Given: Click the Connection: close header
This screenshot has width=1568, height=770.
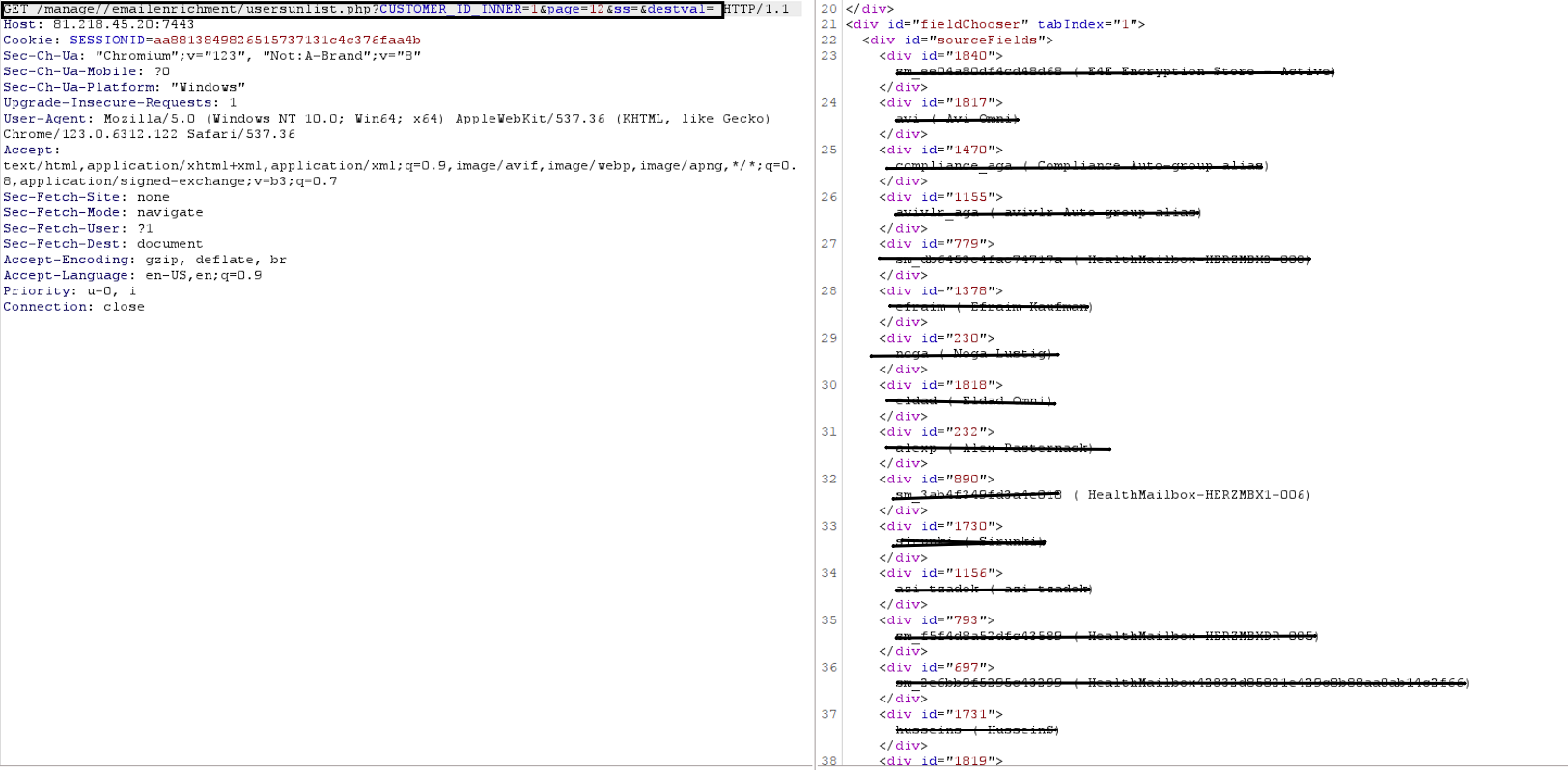Looking at the screenshot, I should coord(73,307).
